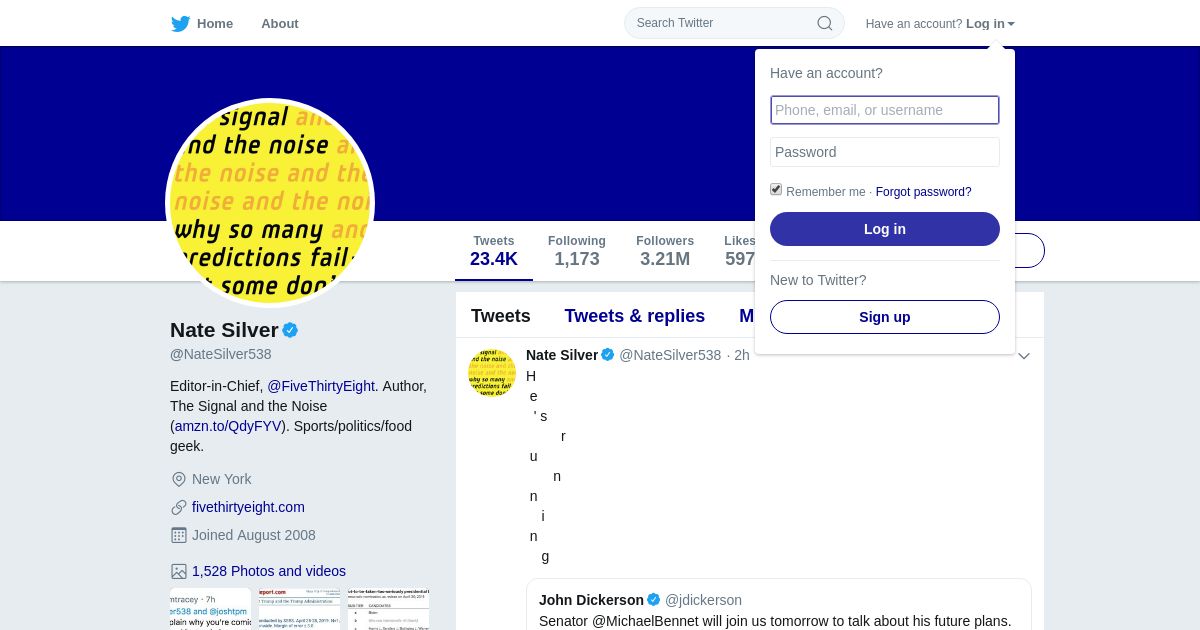Click the blue Log in button
Viewport: 1200px width, 630px height.
(x=885, y=229)
